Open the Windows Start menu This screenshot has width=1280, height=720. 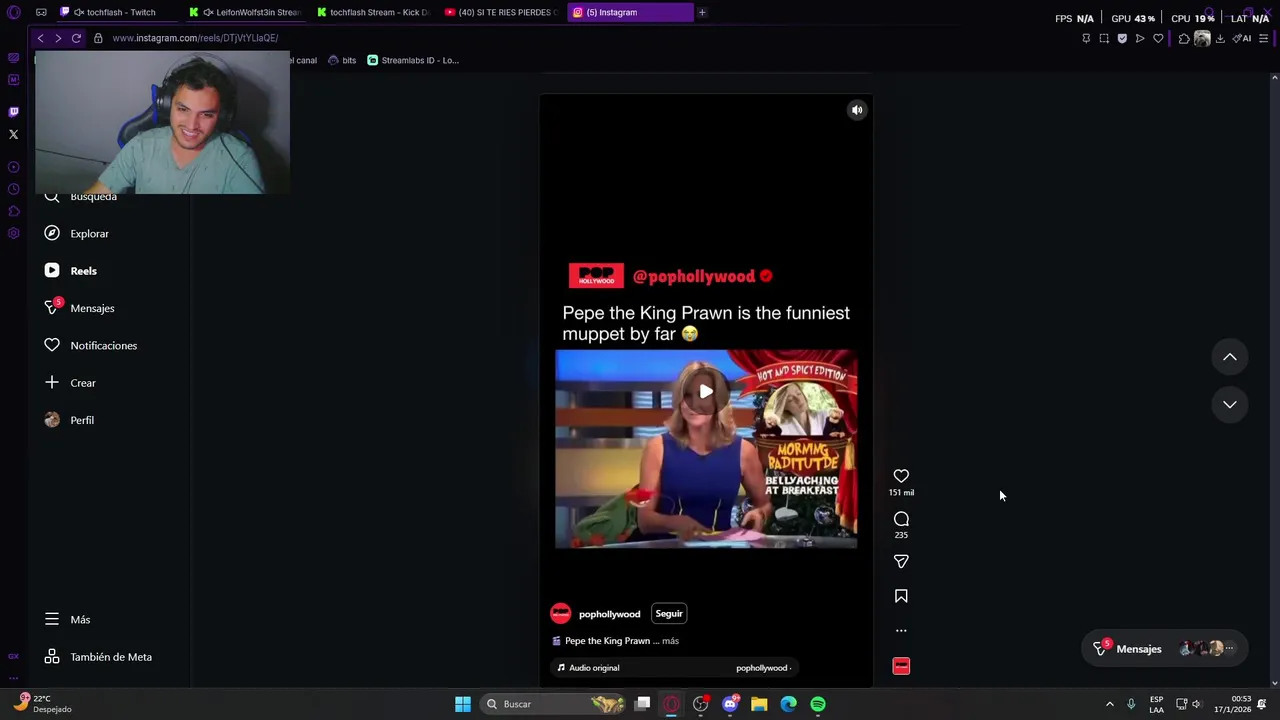pyautogui.click(x=463, y=704)
